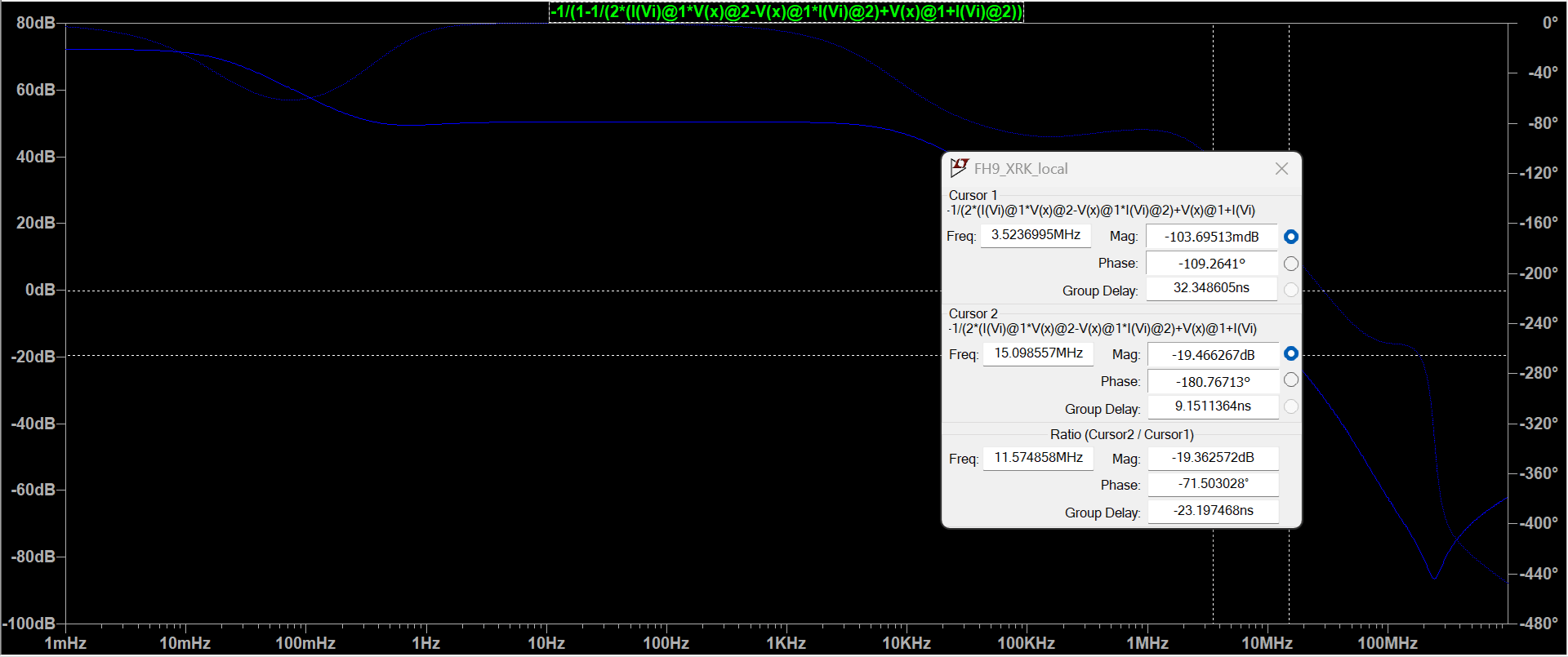Screen dimensions: 1568x657
Task: Click the 100MHz frequency axis label
Action: pyautogui.click(x=1387, y=643)
